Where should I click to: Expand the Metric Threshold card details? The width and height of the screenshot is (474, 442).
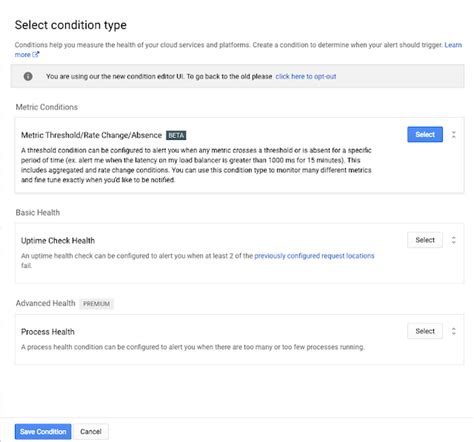point(454,134)
